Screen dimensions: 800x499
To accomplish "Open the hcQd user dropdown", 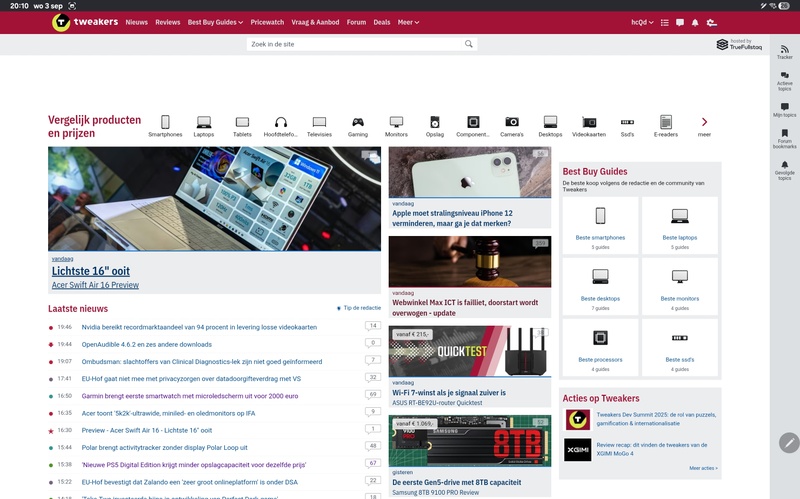I will tap(642, 22).
